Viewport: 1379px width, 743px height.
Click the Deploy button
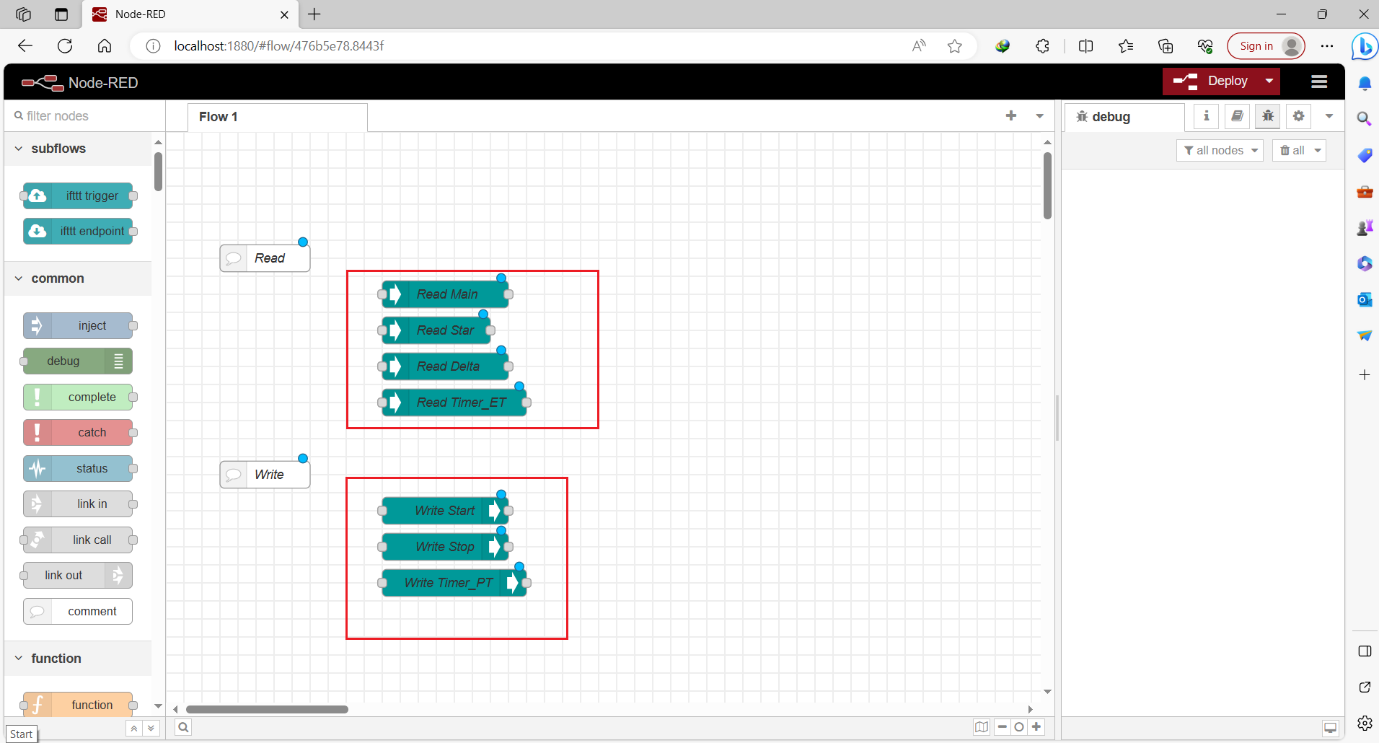click(x=1221, y=81)
